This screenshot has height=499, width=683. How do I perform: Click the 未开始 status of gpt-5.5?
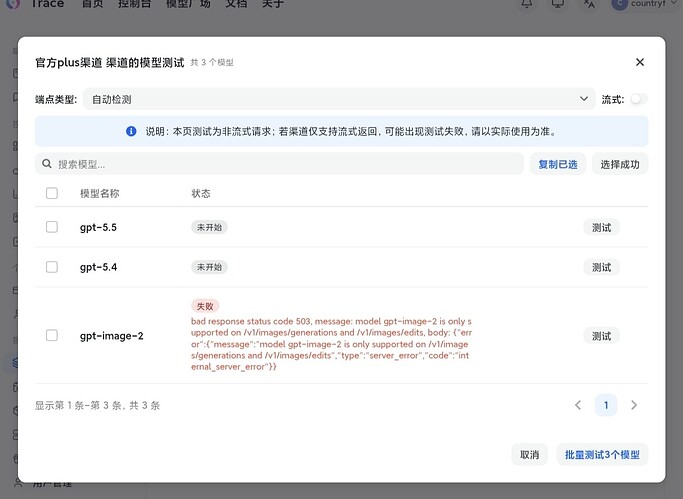[x=209, y=227]
